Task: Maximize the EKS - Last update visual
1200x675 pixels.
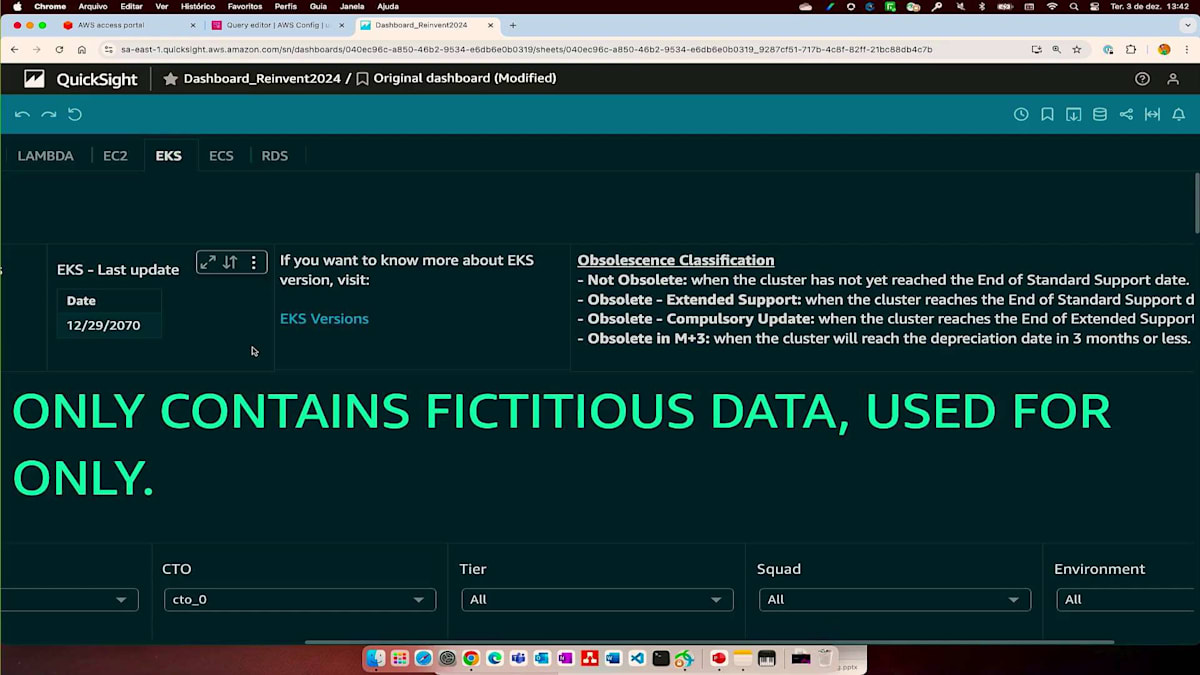Action: click(208, 262)
